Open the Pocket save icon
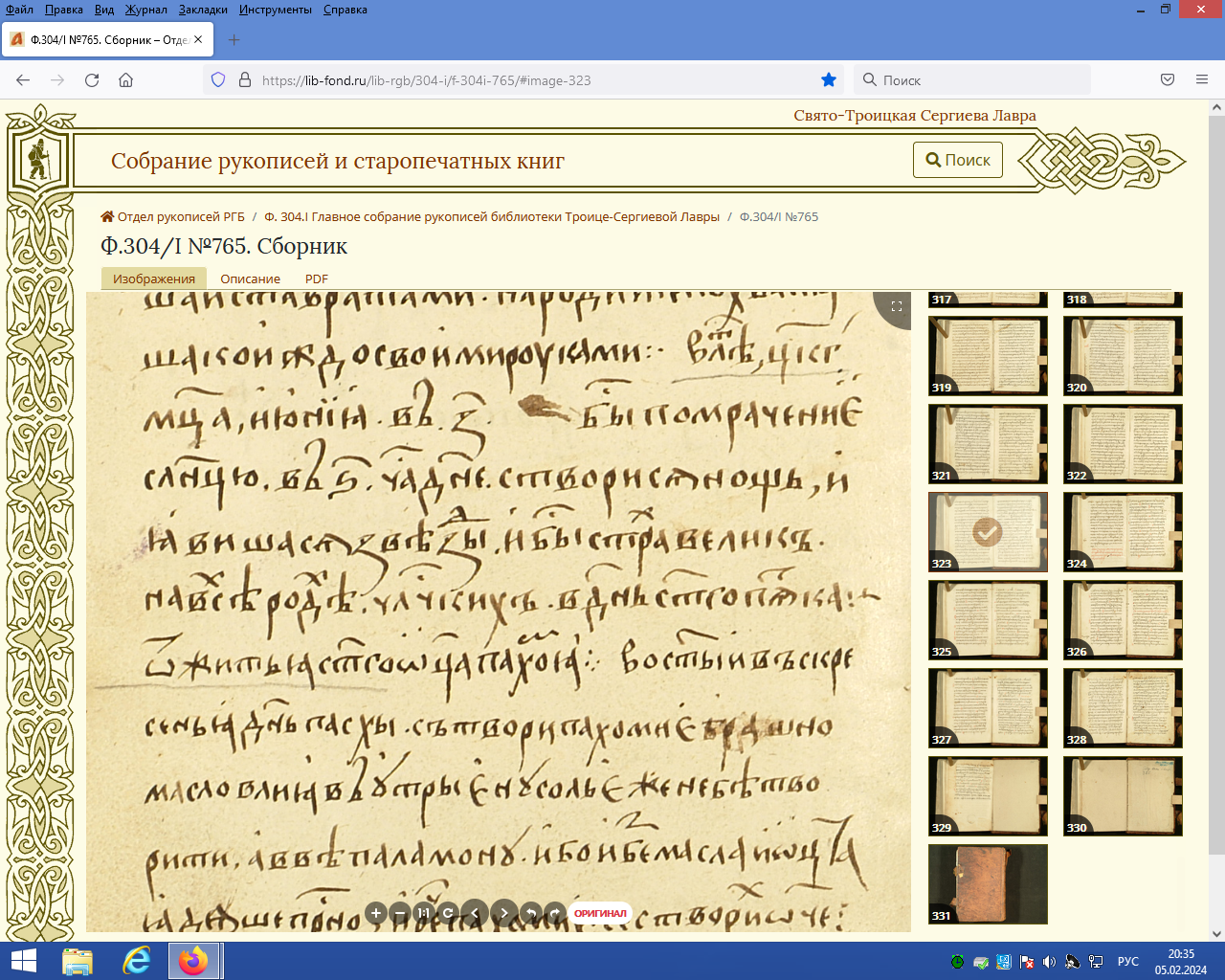1225x980 pixels. [1168, 80]
